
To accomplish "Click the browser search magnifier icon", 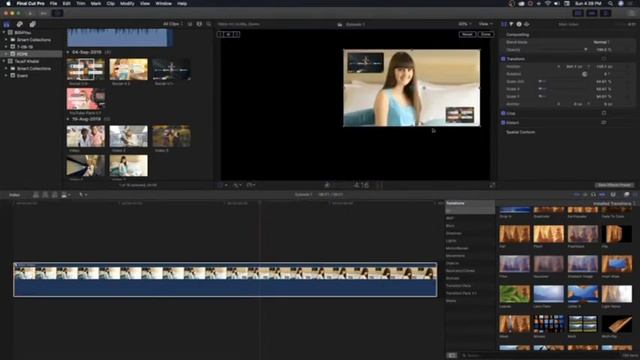I will click(209, 24).
